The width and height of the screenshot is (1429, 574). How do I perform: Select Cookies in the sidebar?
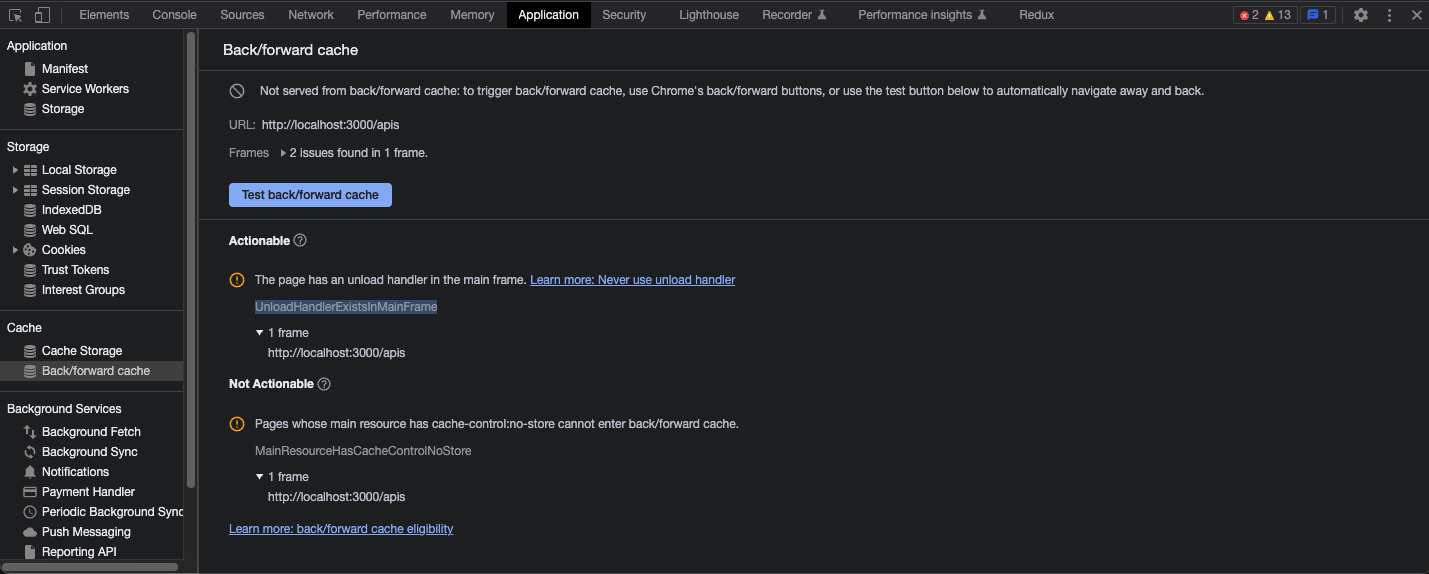(x=63, y=250)
